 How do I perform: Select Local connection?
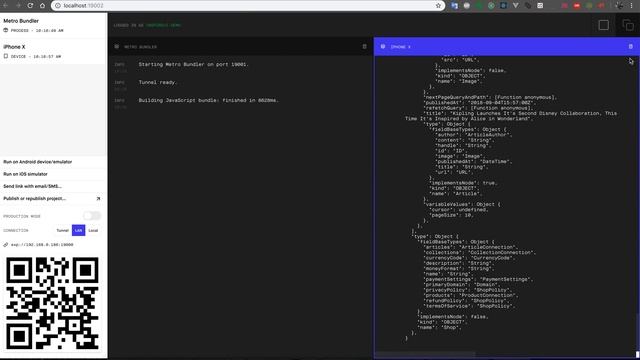point(93,231)
